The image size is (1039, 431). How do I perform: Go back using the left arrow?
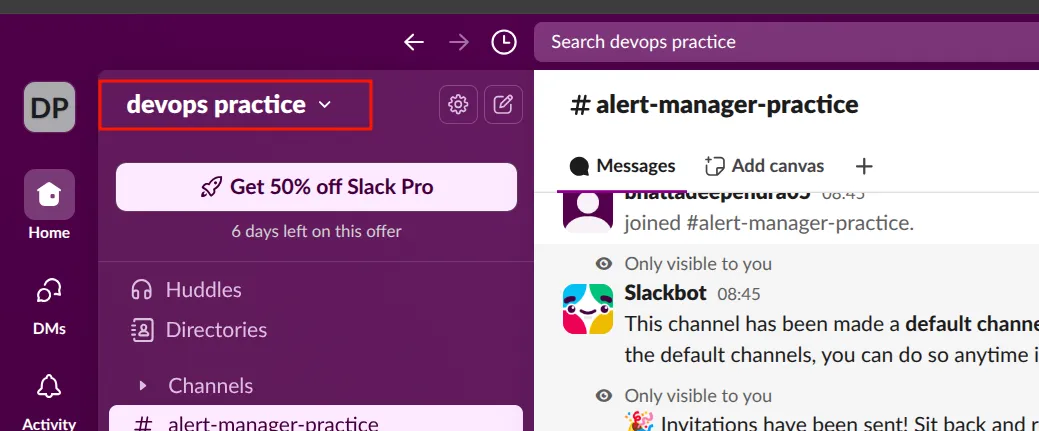tap(414, 42)
